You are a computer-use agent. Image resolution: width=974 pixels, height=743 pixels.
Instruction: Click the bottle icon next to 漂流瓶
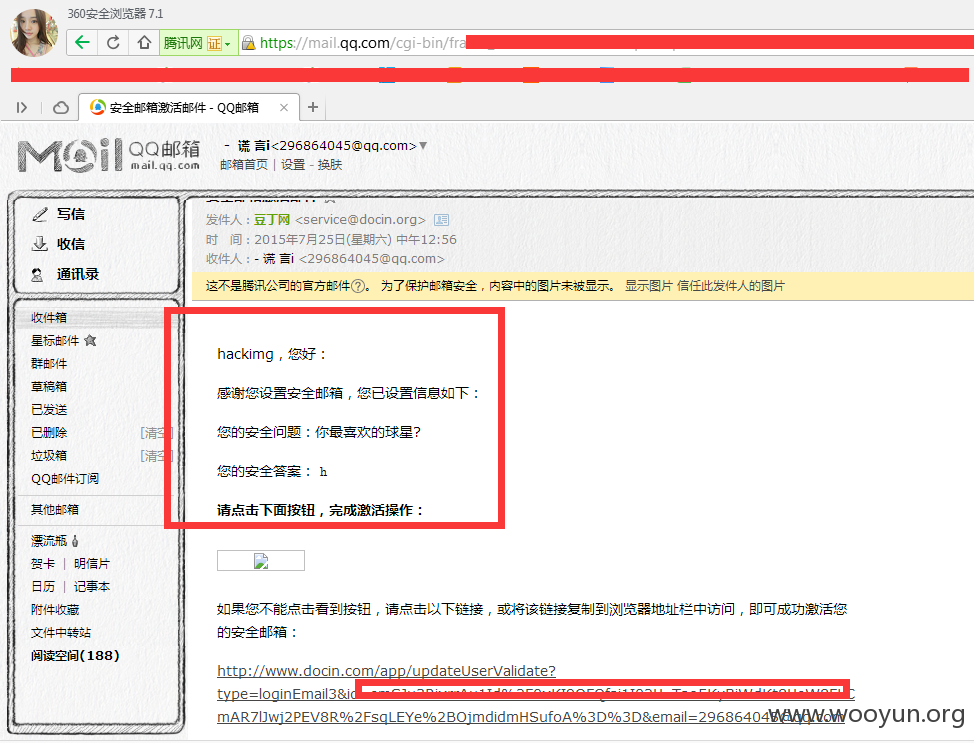[x=75, y=540]
